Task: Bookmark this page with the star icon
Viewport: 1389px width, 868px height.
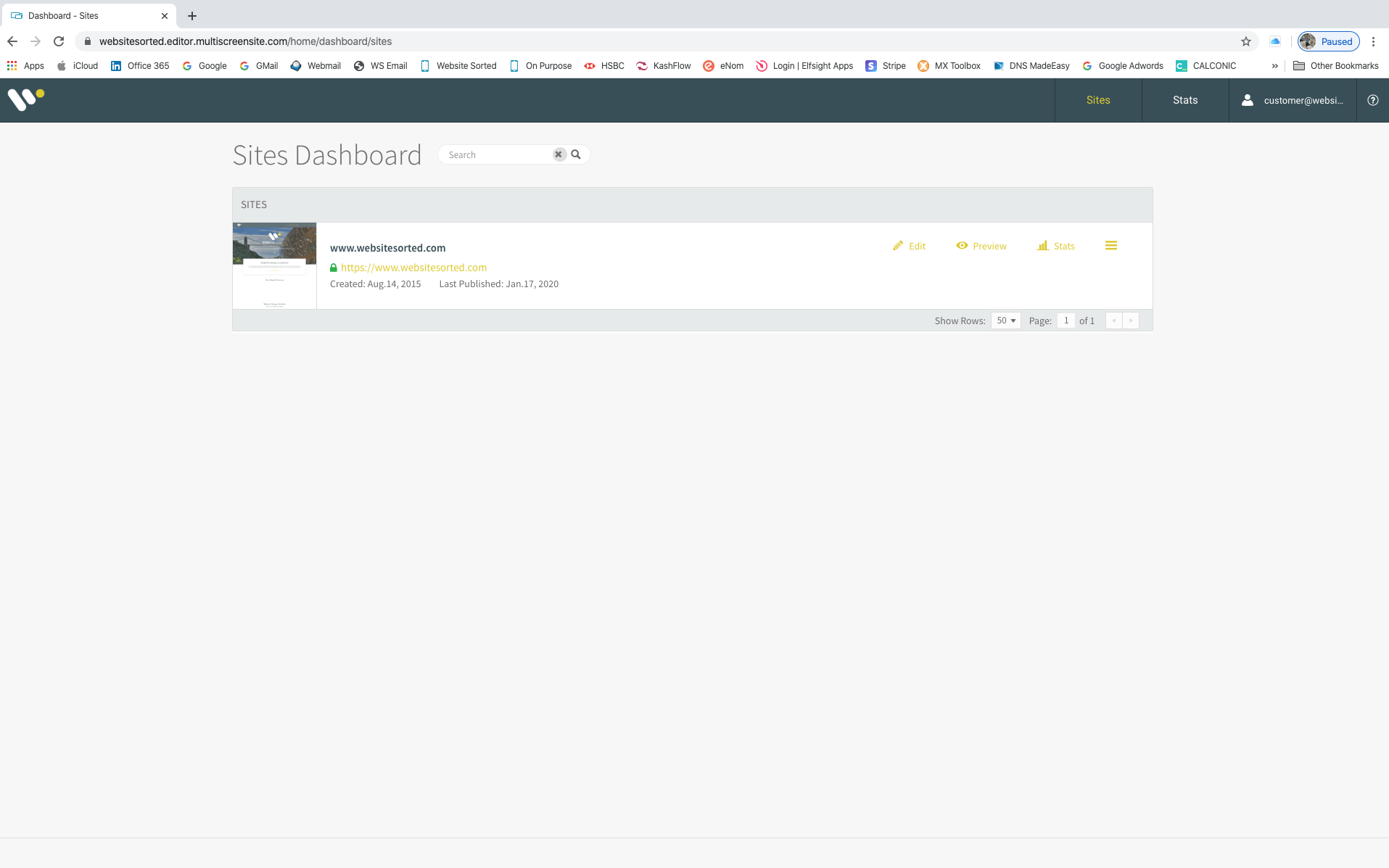Action: coord(1246,41)
